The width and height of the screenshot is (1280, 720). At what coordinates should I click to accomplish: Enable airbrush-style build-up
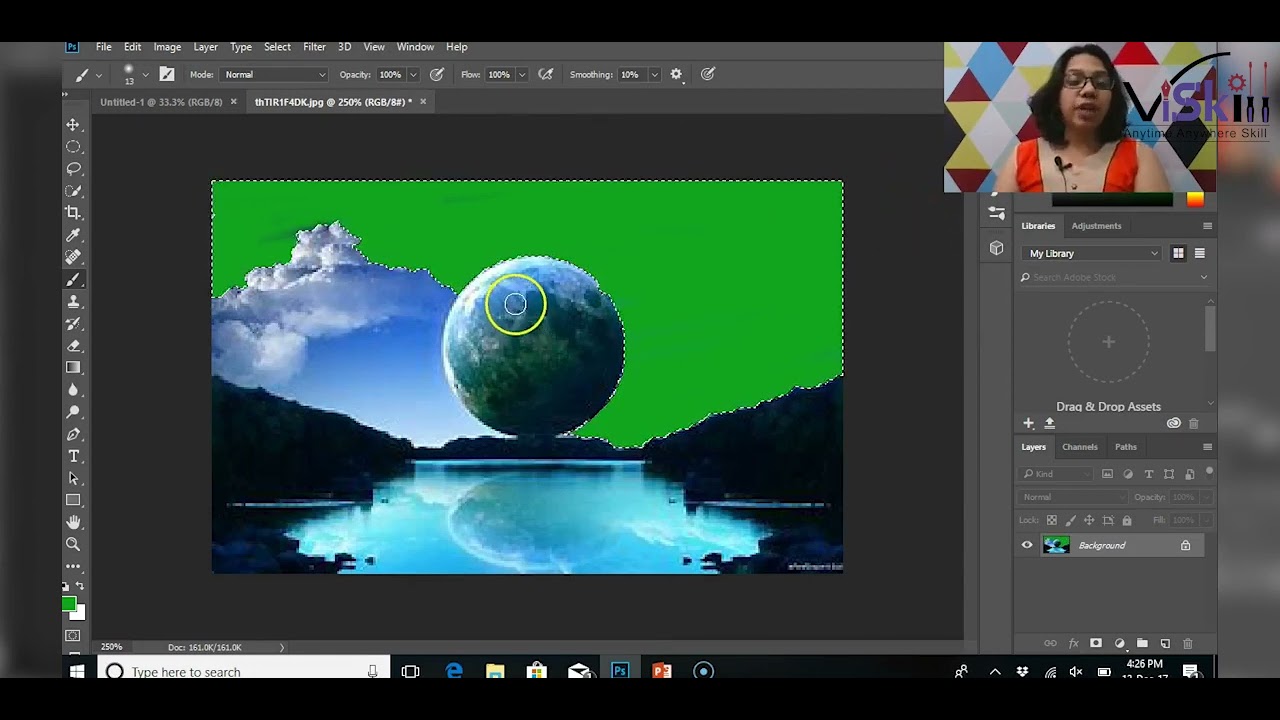point(545,74)
